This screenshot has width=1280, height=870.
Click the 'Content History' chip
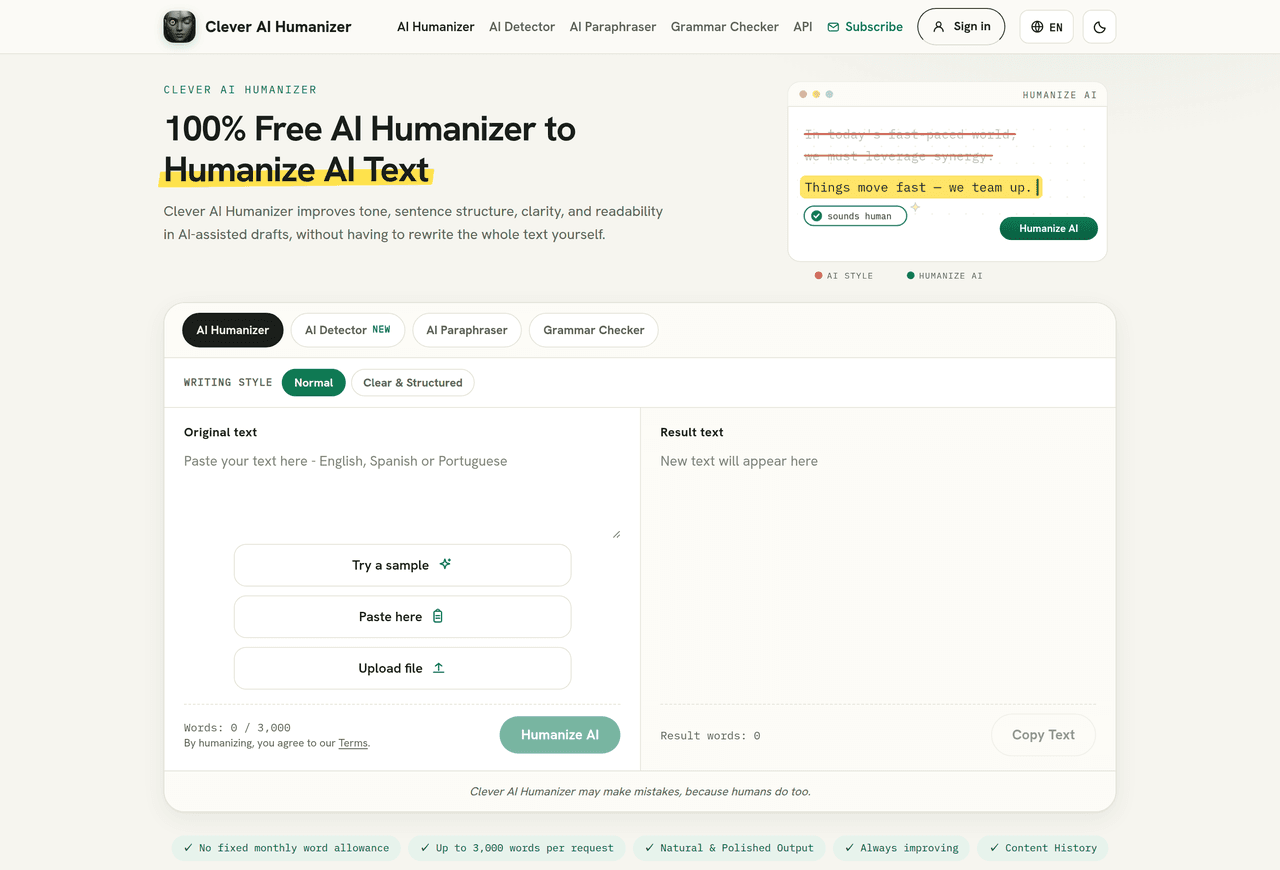pos(1043,848)
